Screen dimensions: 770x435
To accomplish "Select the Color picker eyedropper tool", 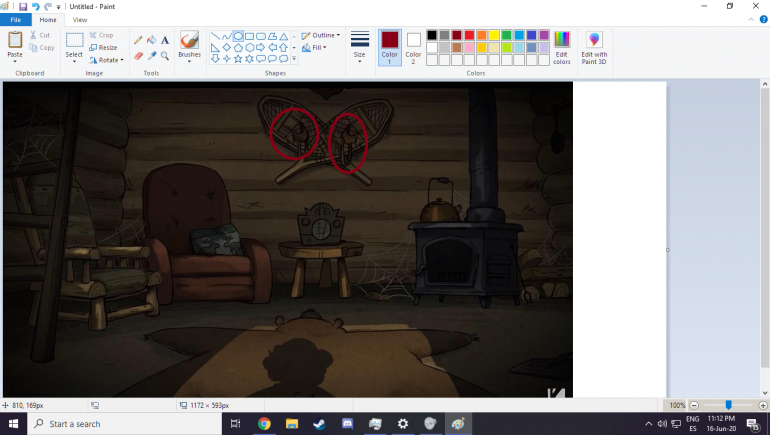I will point(152,56).
